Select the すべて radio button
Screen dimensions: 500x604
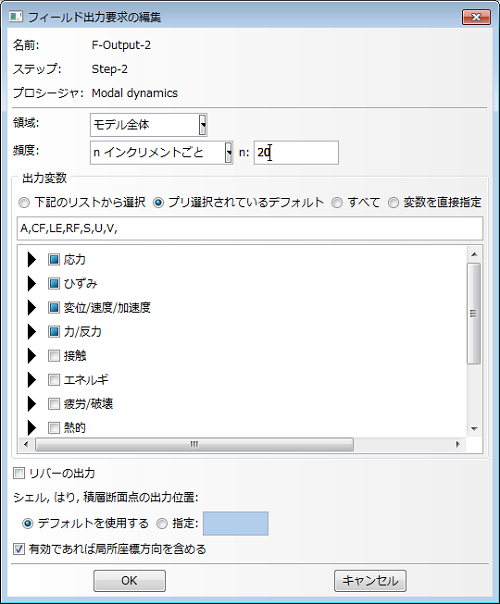click(x=337, y=203)
